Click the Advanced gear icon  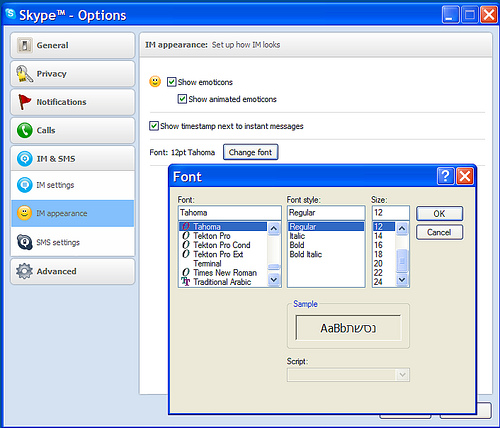[x=24, y=271]
